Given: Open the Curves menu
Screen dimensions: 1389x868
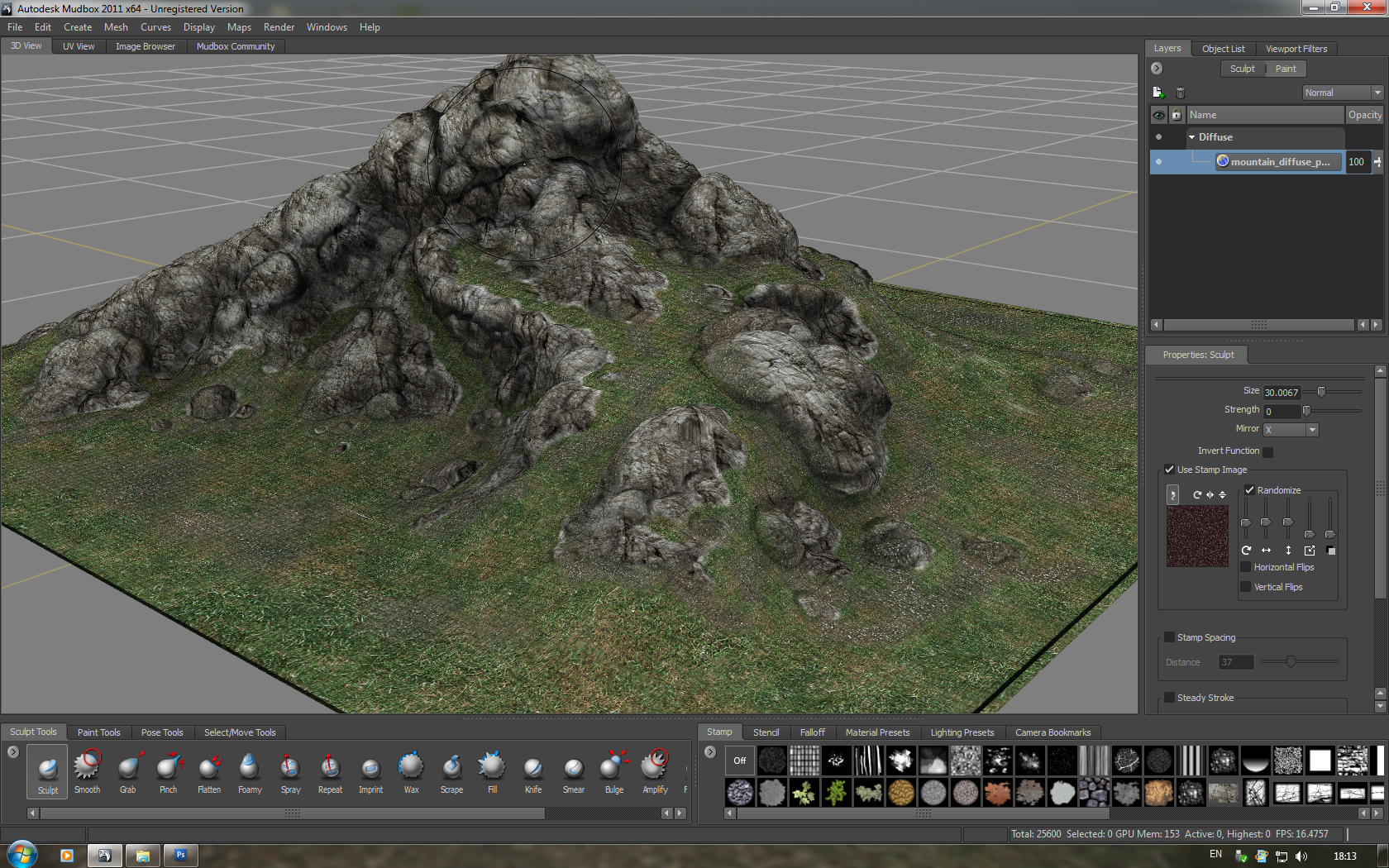Looking at the screenshot, I should [x=155, y=27].
